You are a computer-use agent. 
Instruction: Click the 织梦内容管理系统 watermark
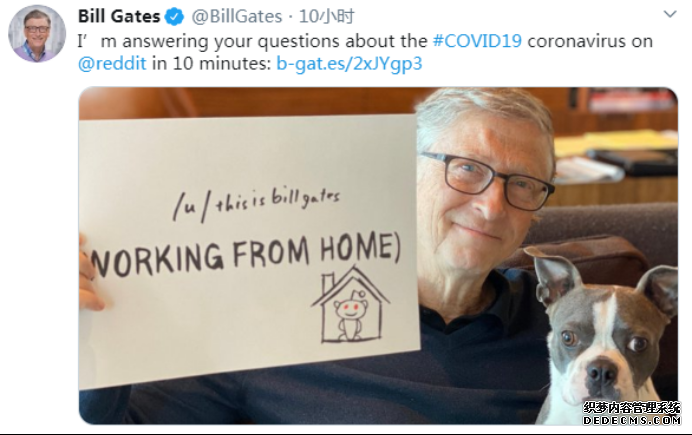point(632,407)
